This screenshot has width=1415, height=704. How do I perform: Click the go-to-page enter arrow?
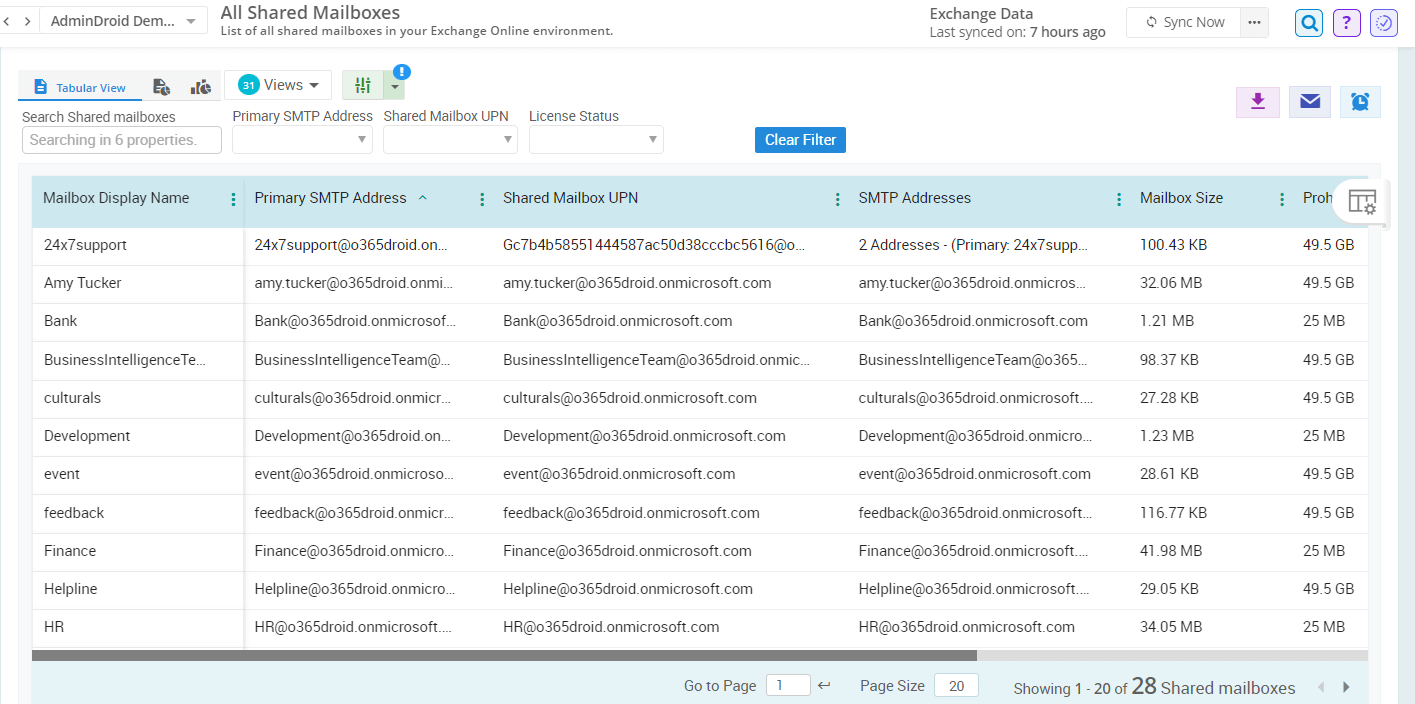click(824, 686)
